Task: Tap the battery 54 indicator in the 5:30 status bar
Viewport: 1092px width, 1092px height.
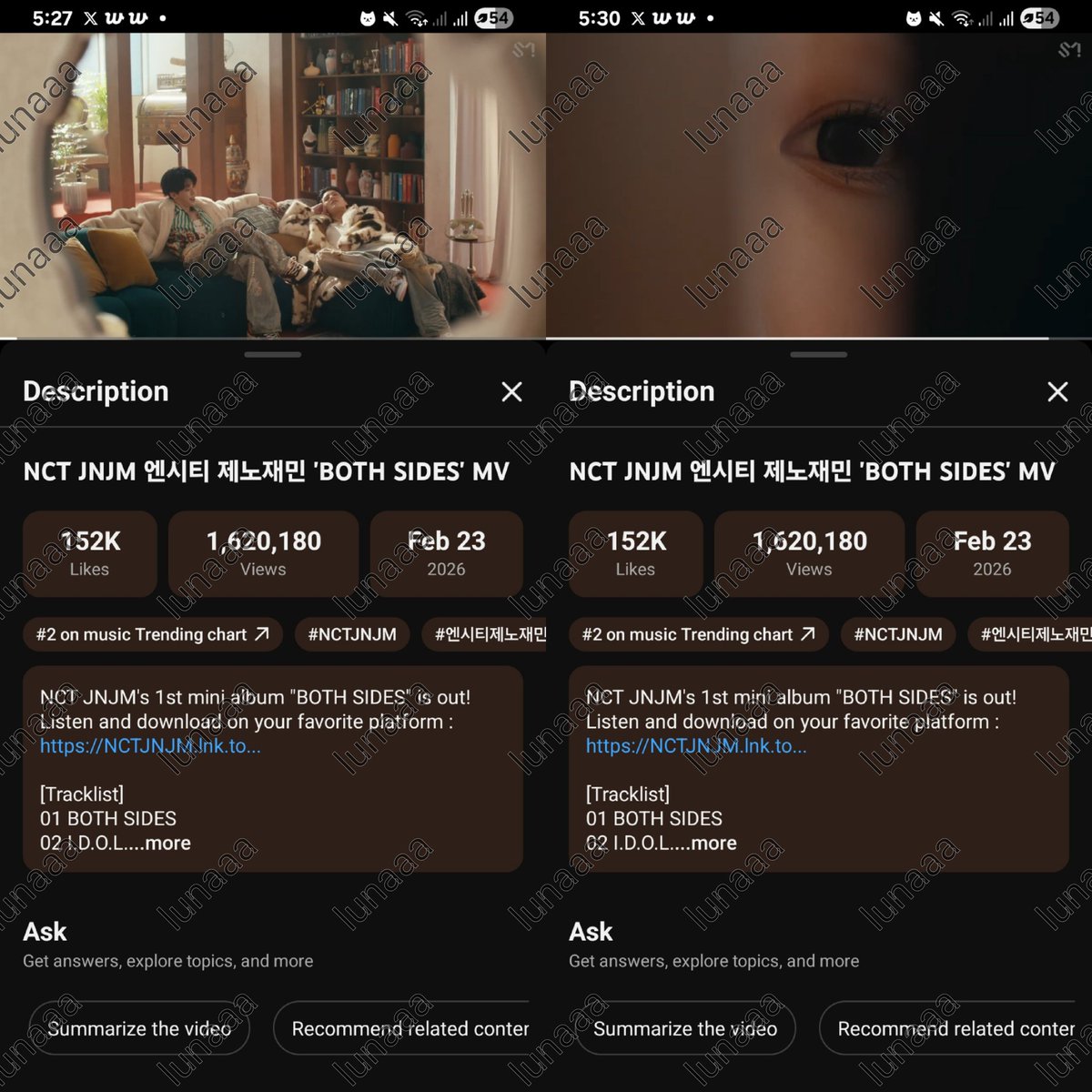Action: coord(1040,18)
